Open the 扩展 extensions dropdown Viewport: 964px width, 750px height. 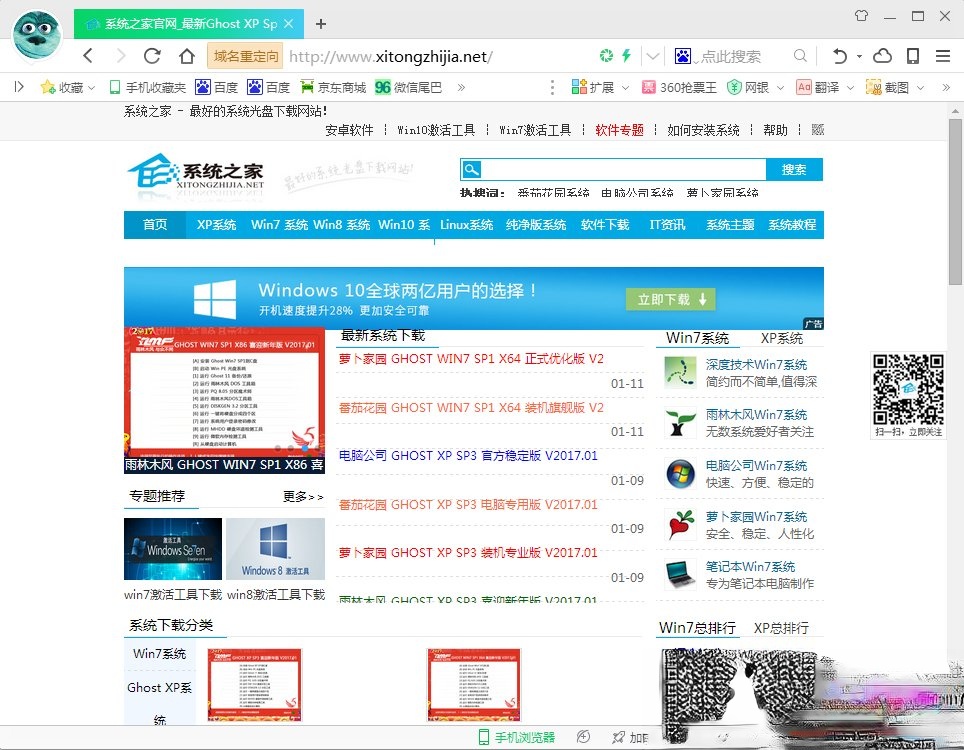coord(600,87)
